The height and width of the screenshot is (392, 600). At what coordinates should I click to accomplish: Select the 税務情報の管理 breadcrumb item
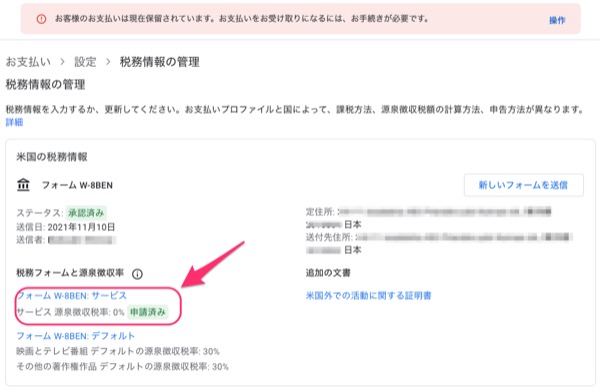[160, 62]
